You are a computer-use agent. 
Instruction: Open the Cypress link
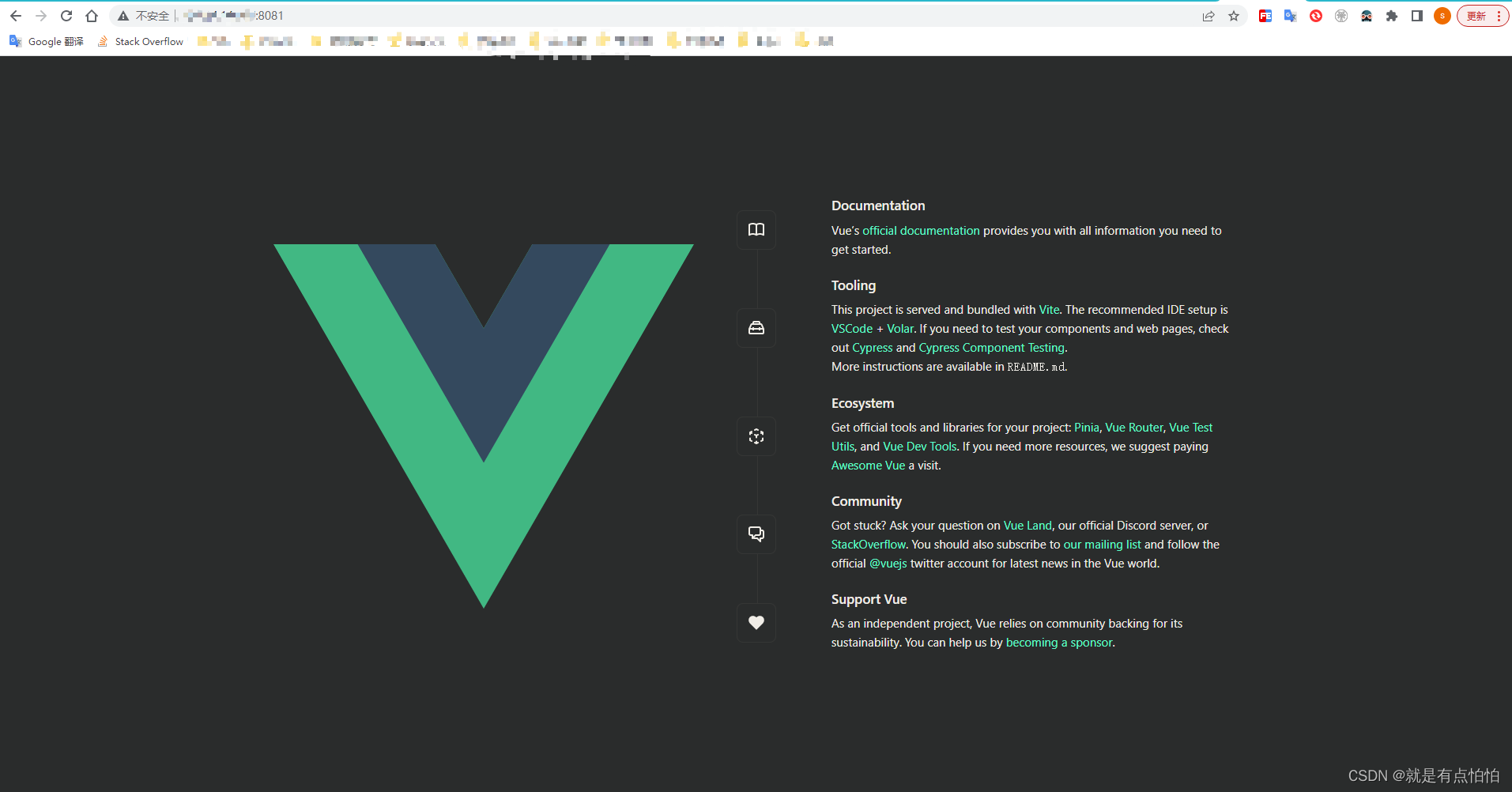(873, 348)
